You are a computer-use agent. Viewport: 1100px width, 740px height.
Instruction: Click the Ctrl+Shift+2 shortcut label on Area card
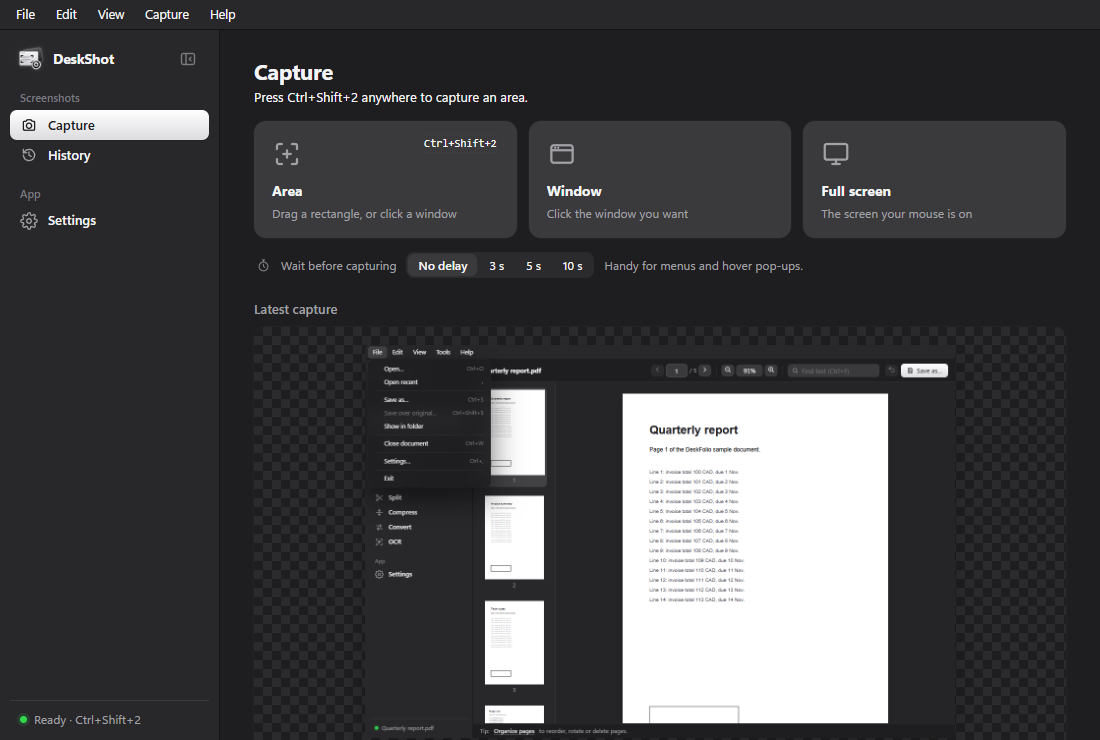[x=460, y=143]
